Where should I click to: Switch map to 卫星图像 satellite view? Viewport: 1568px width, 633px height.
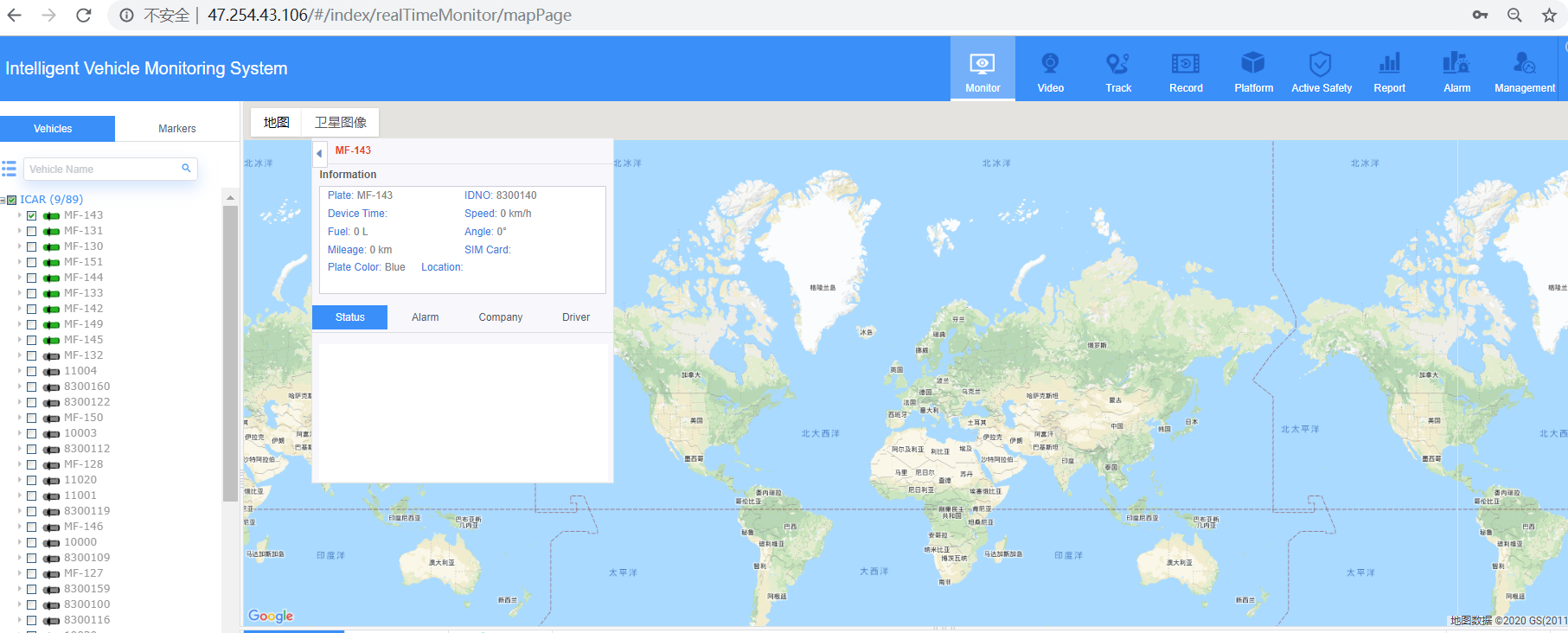tap(341, 122)
